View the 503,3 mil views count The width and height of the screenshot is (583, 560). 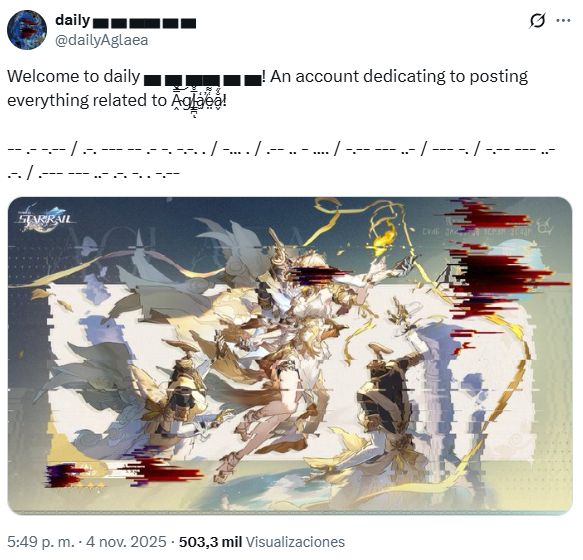210,541
